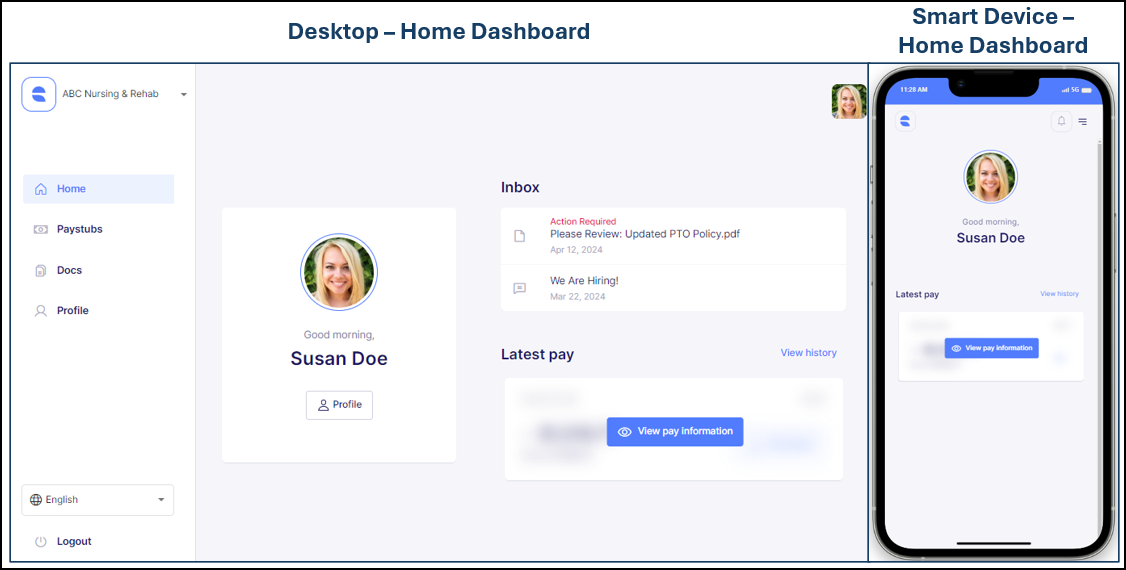Click the document icon beside PTO Policy

519,236
